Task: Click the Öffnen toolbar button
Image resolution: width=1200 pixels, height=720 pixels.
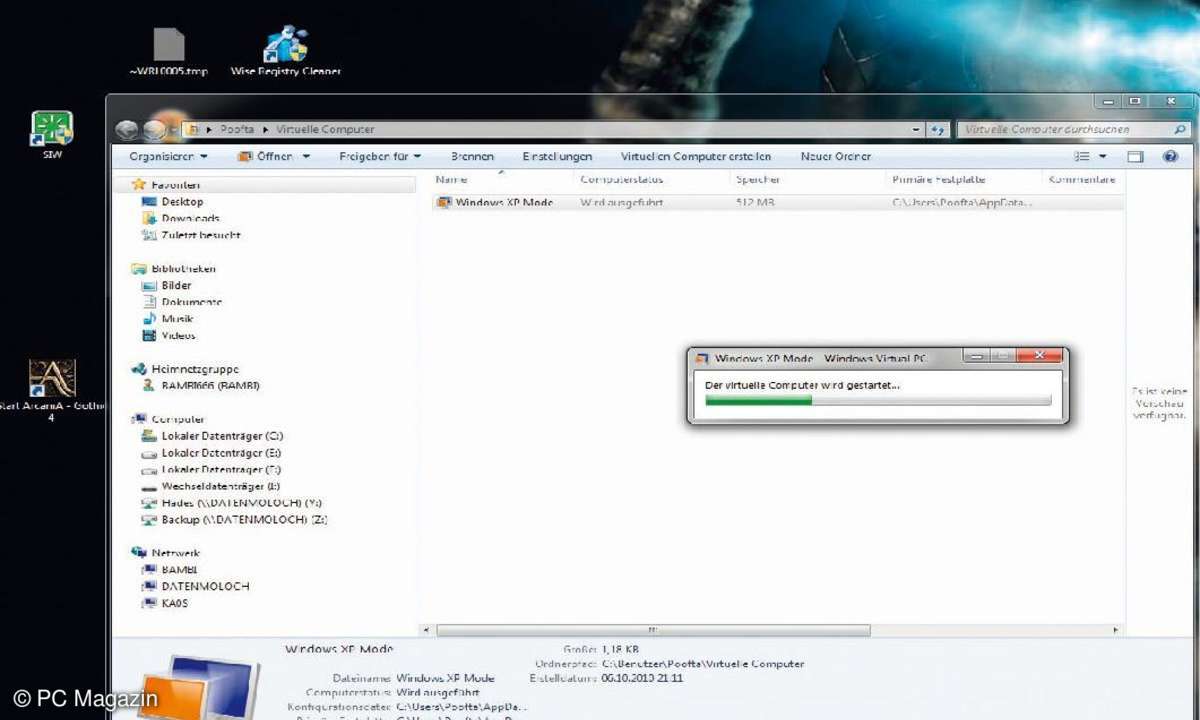Action: (x=265, y=157)
